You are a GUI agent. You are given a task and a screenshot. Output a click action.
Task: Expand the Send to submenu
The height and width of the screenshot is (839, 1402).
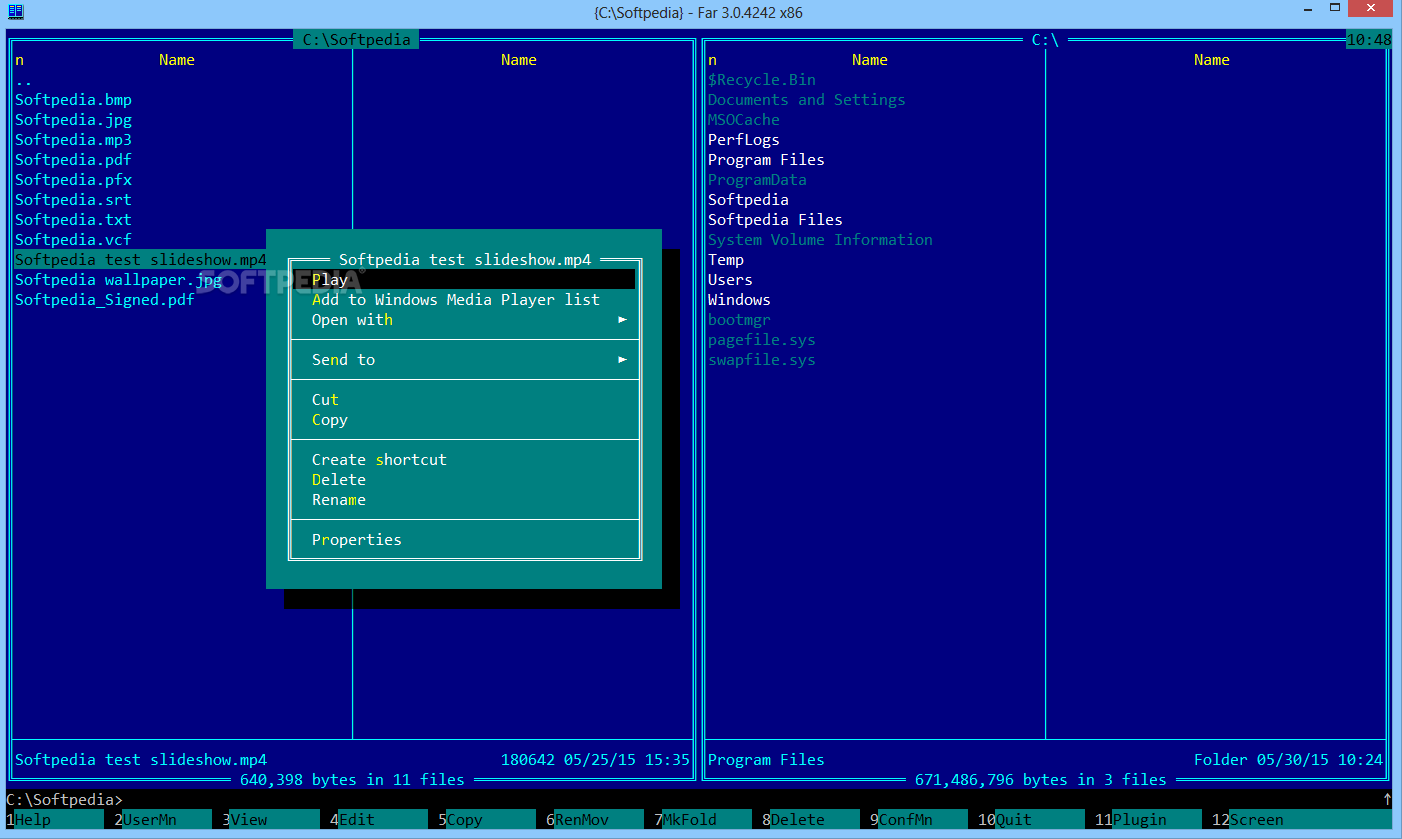[463, 360]
